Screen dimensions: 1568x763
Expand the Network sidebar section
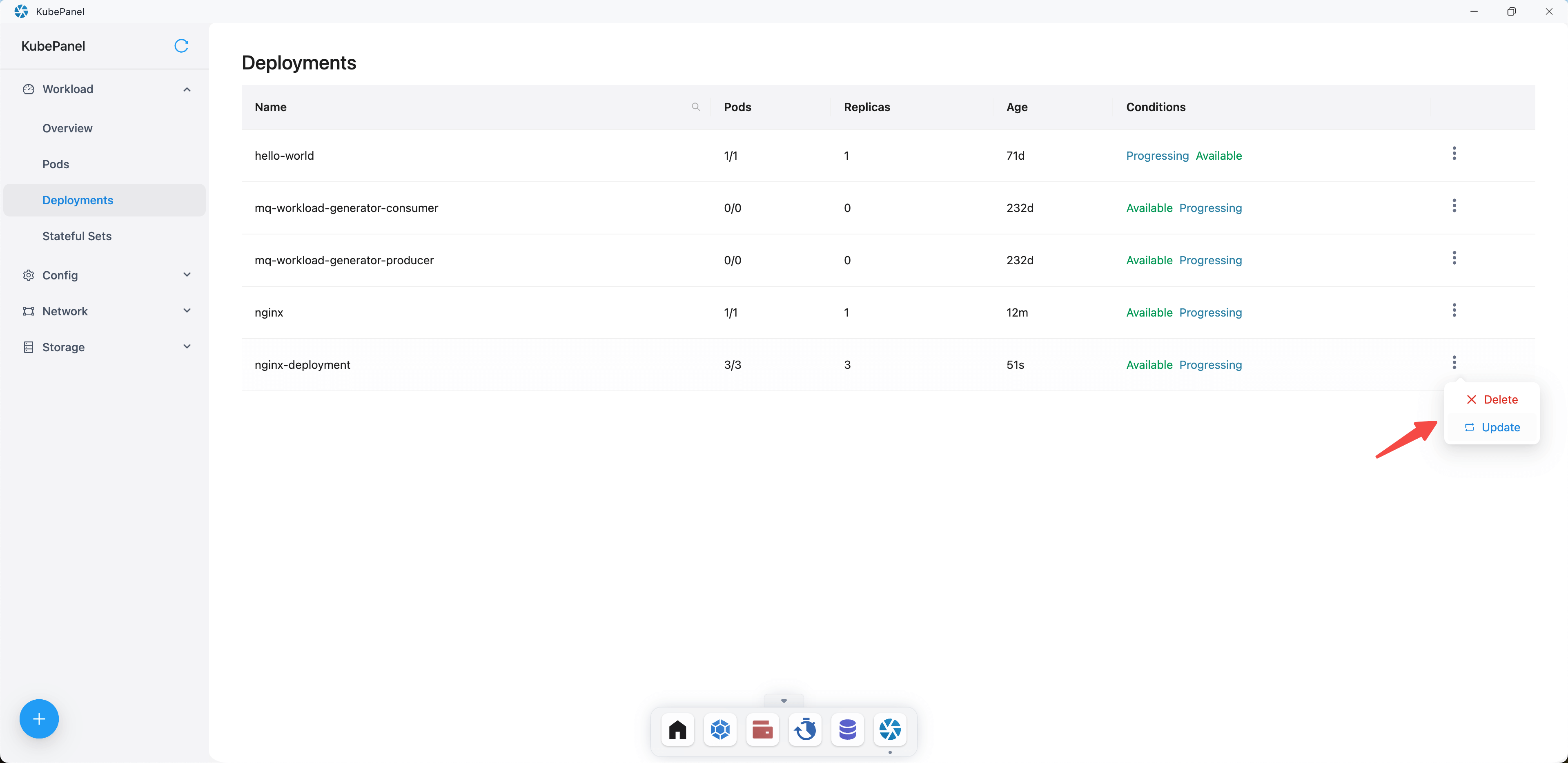click(187, 311)
